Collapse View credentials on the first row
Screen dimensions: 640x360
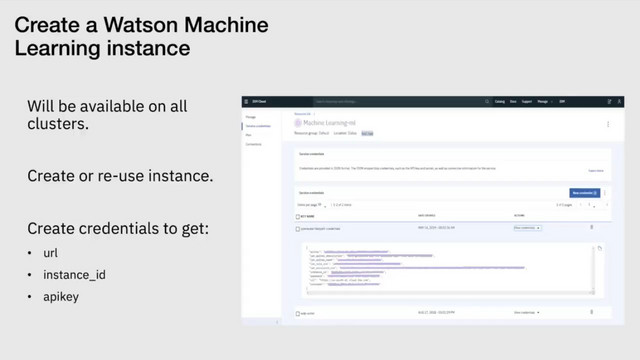point(527,228)
